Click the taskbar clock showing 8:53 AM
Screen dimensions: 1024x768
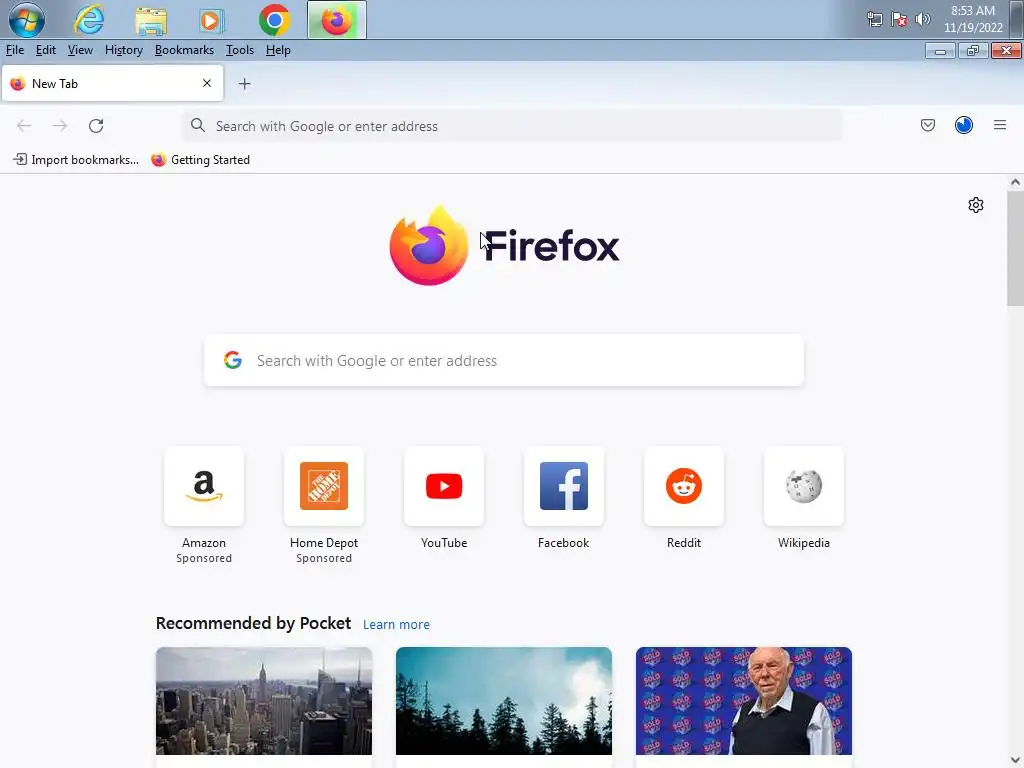tap(972, 19)
